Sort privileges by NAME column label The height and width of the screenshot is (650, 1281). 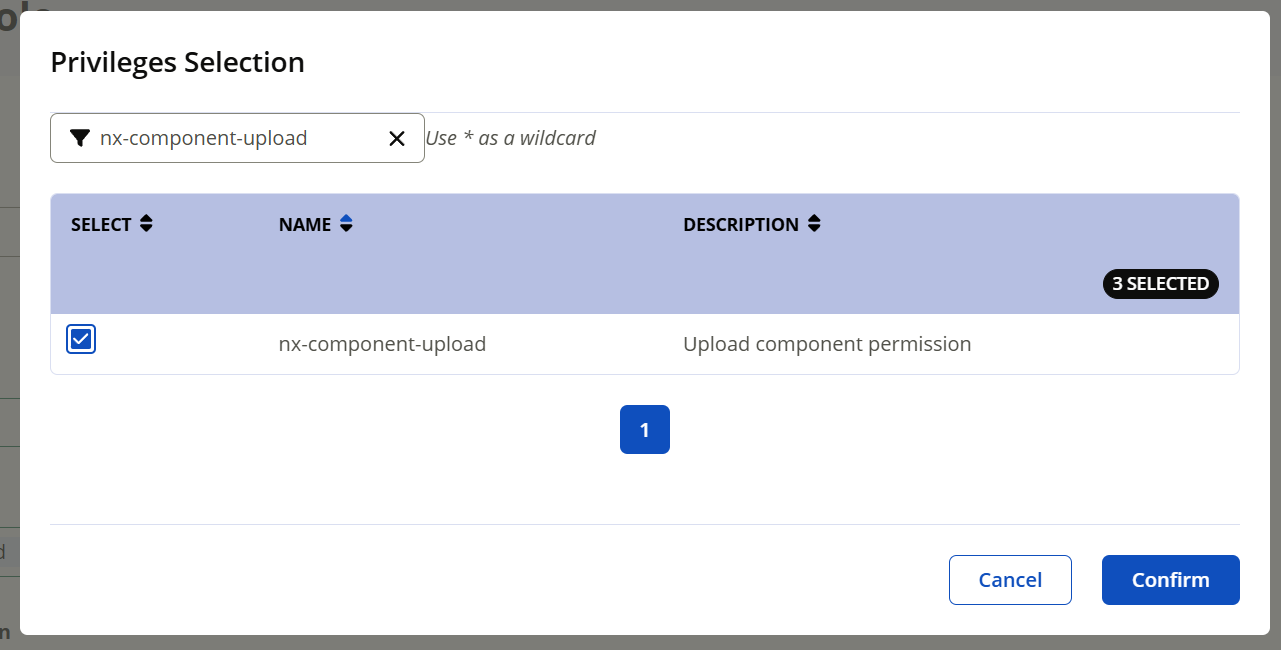point(305,225)
